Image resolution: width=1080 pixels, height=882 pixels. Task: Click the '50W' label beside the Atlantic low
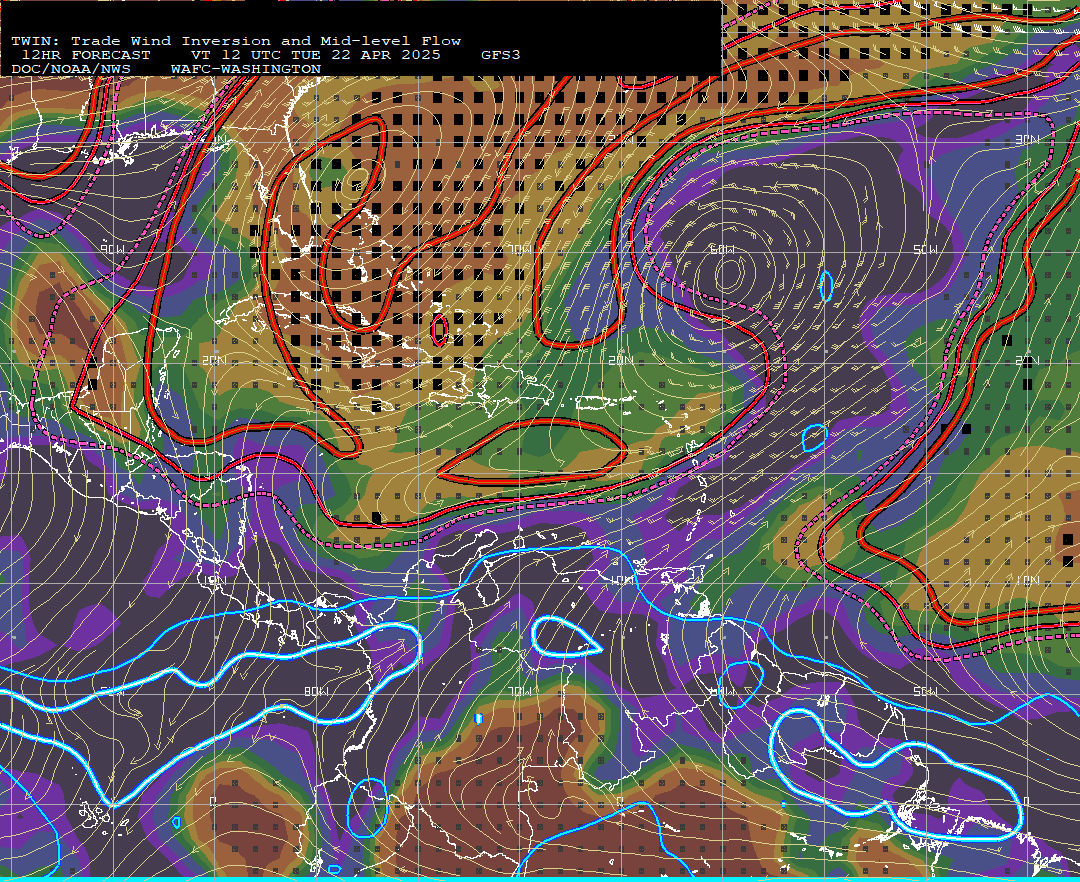pos(925,249)
